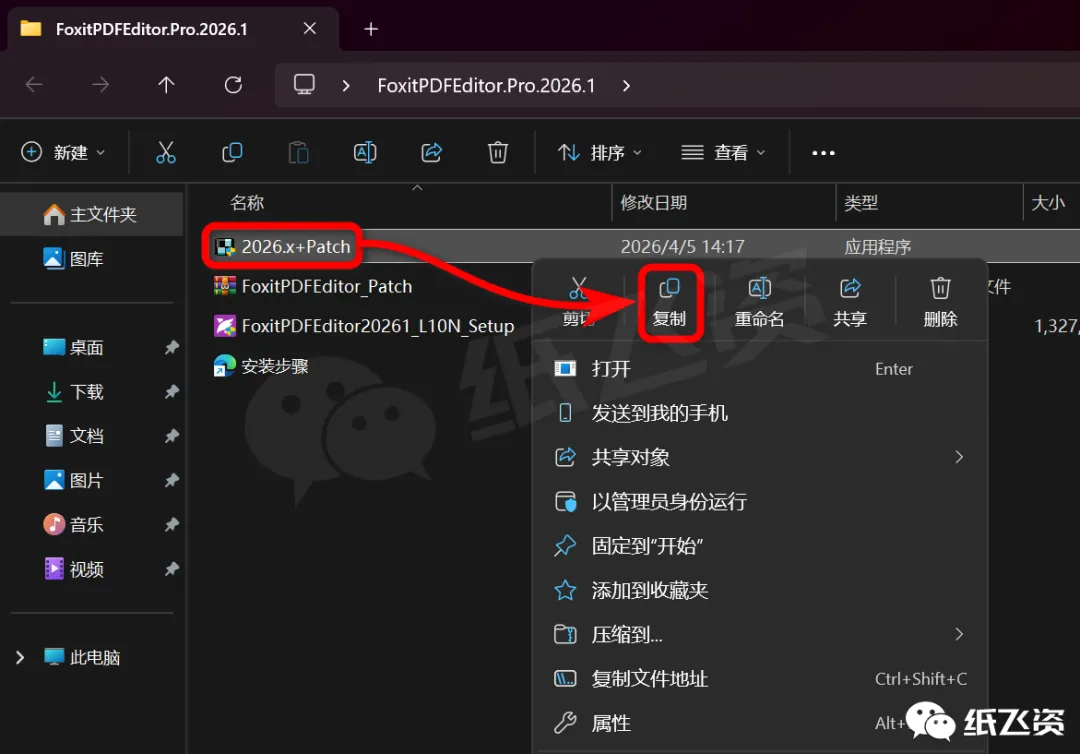Choose 固定到"开始" from context menu

pos(759,546)
